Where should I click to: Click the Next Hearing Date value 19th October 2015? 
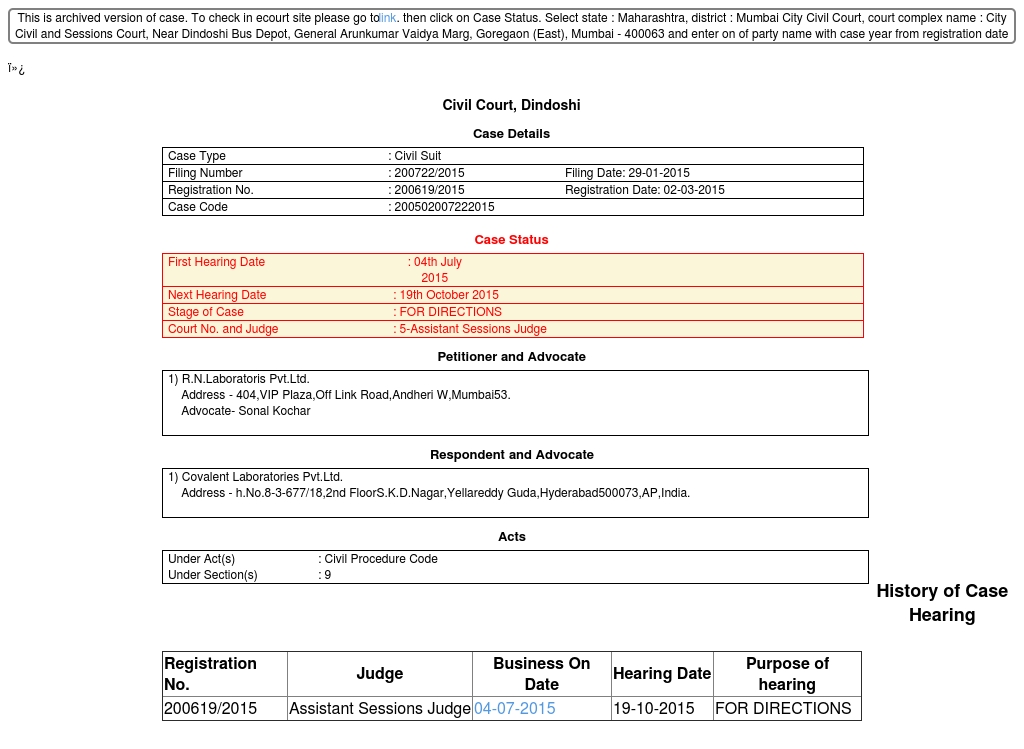tap(448, 295)
